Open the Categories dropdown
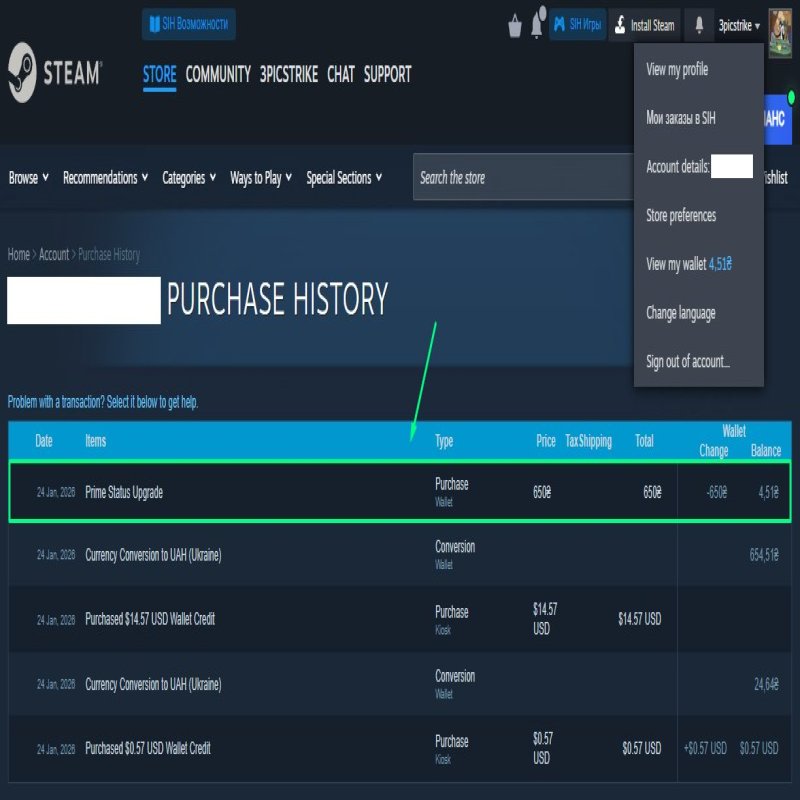800x800 pixels. [189, 178]
